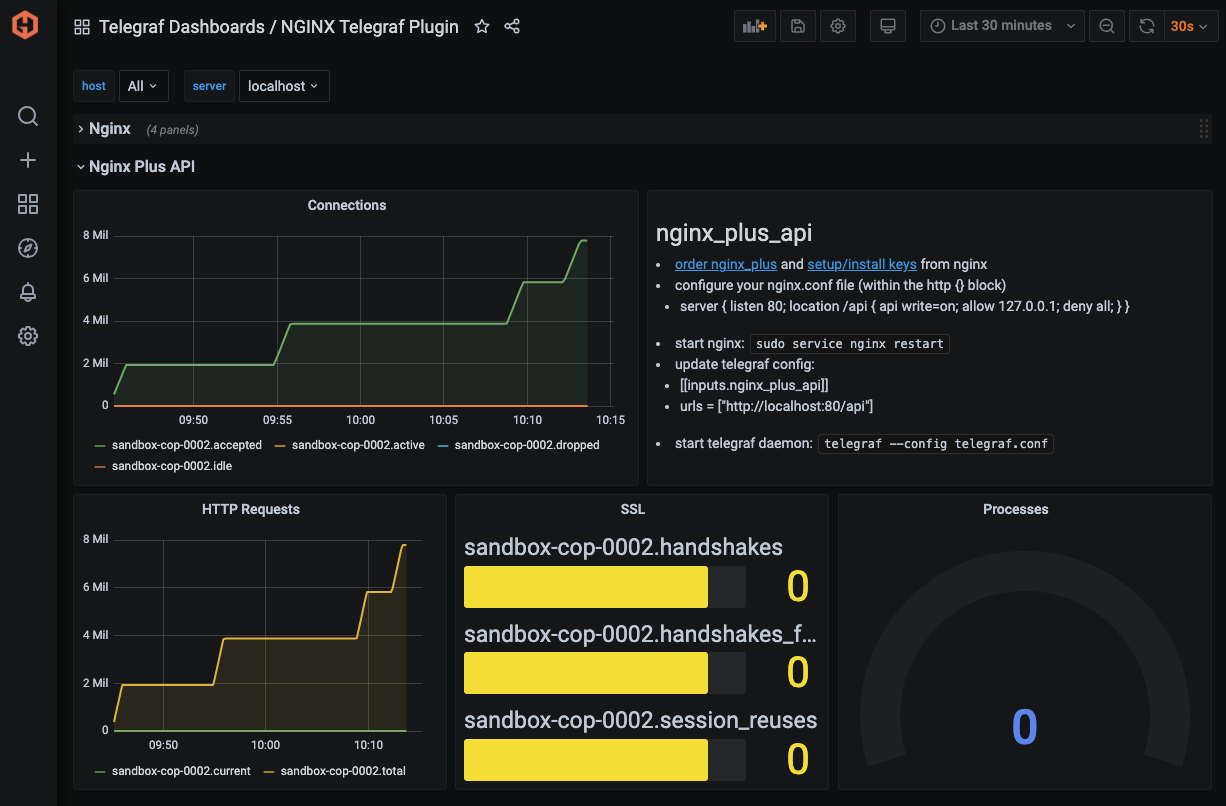Click the [[inputs.nginx_plus_api]] config line
The width and height of the screenshot is (1226, 806).
[754, 385]
